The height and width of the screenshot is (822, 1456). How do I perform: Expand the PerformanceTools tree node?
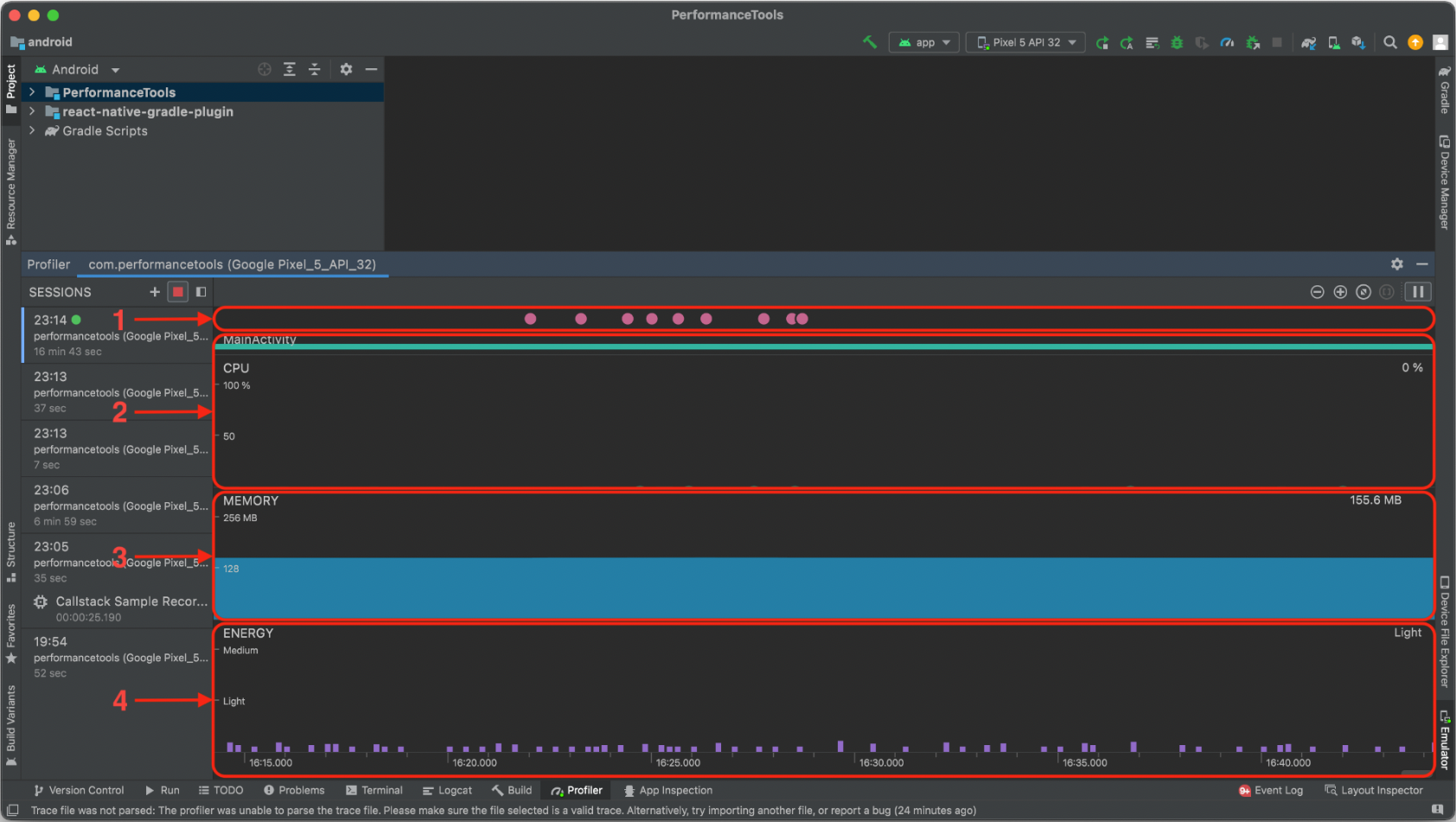[32, 92]
